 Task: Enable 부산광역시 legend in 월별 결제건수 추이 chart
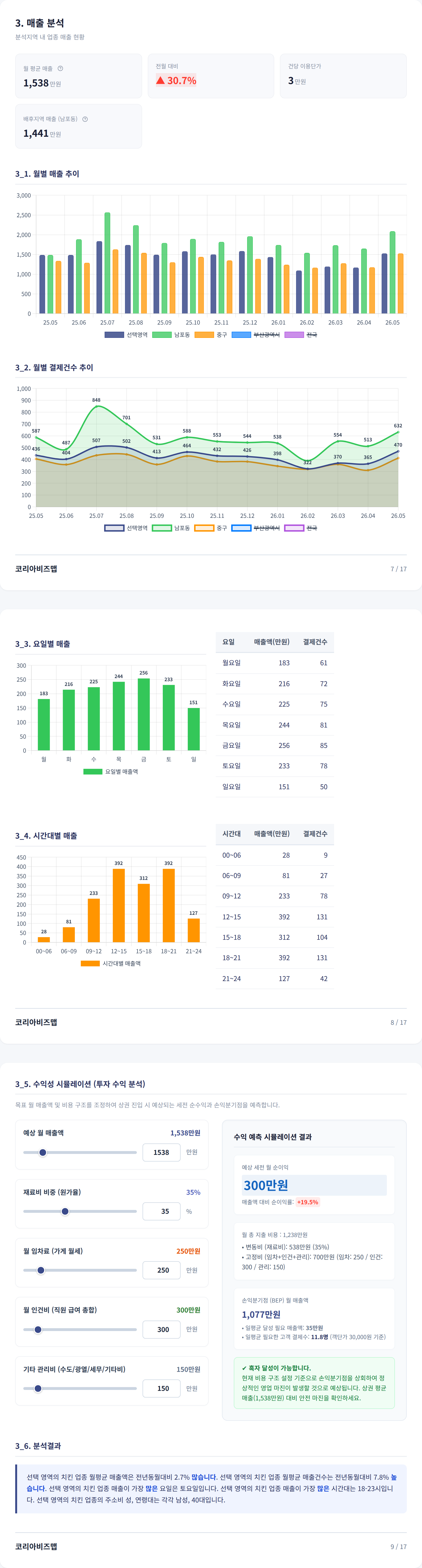[256, 528]
